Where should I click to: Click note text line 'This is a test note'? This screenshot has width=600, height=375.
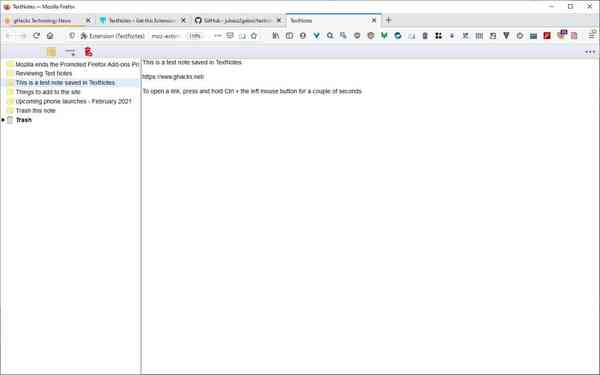click(192, 62)
